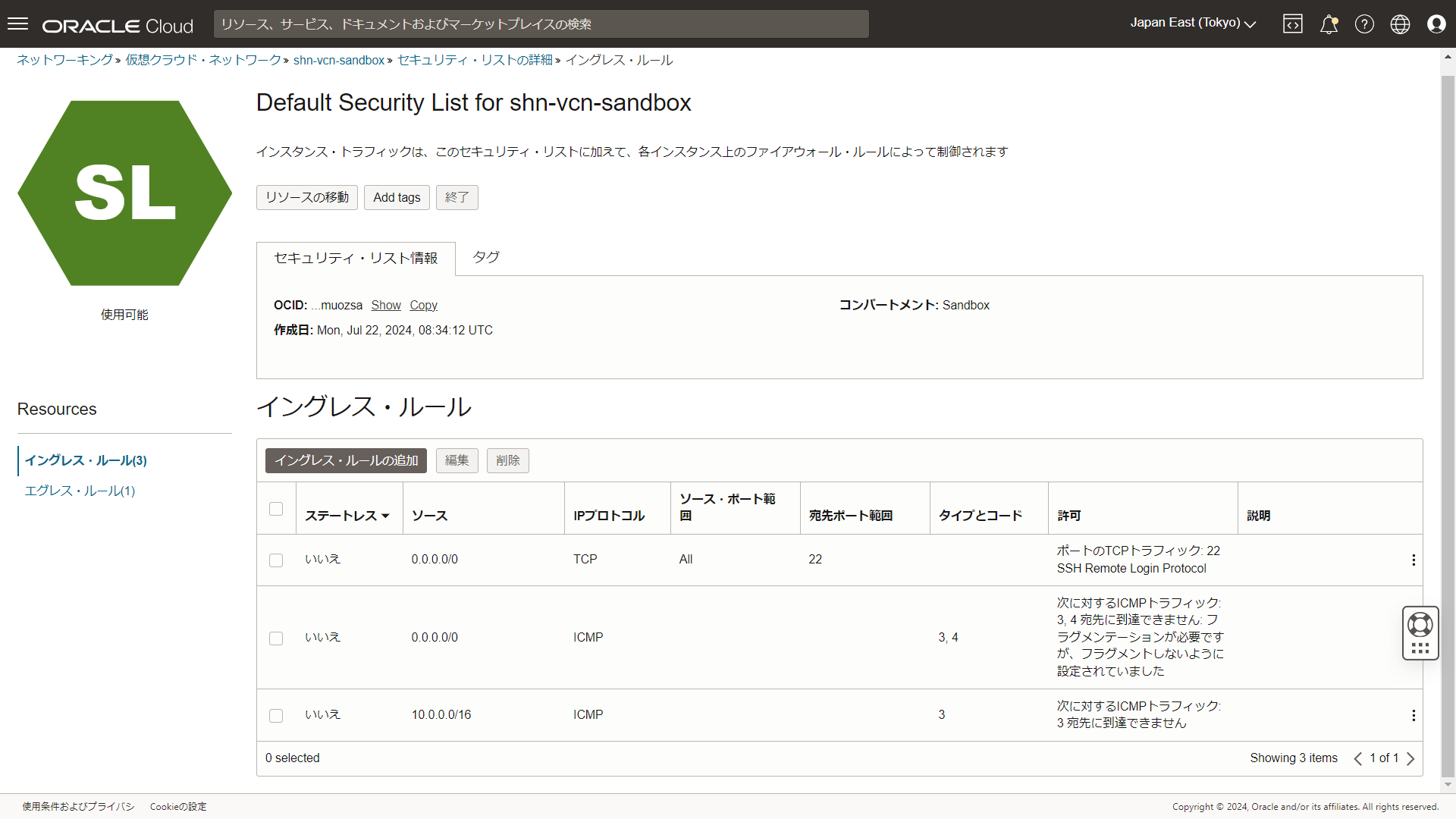The height and width of the screenshot is (819, 1456).
Task: Go to セキュリティ・リストの詳細 breadcrumb
Action: click(475, 60)
